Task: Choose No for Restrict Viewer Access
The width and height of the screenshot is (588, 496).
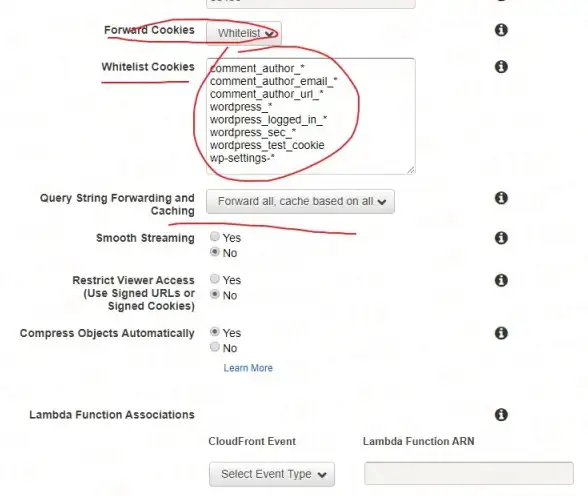Action: [x=214, y=294]
